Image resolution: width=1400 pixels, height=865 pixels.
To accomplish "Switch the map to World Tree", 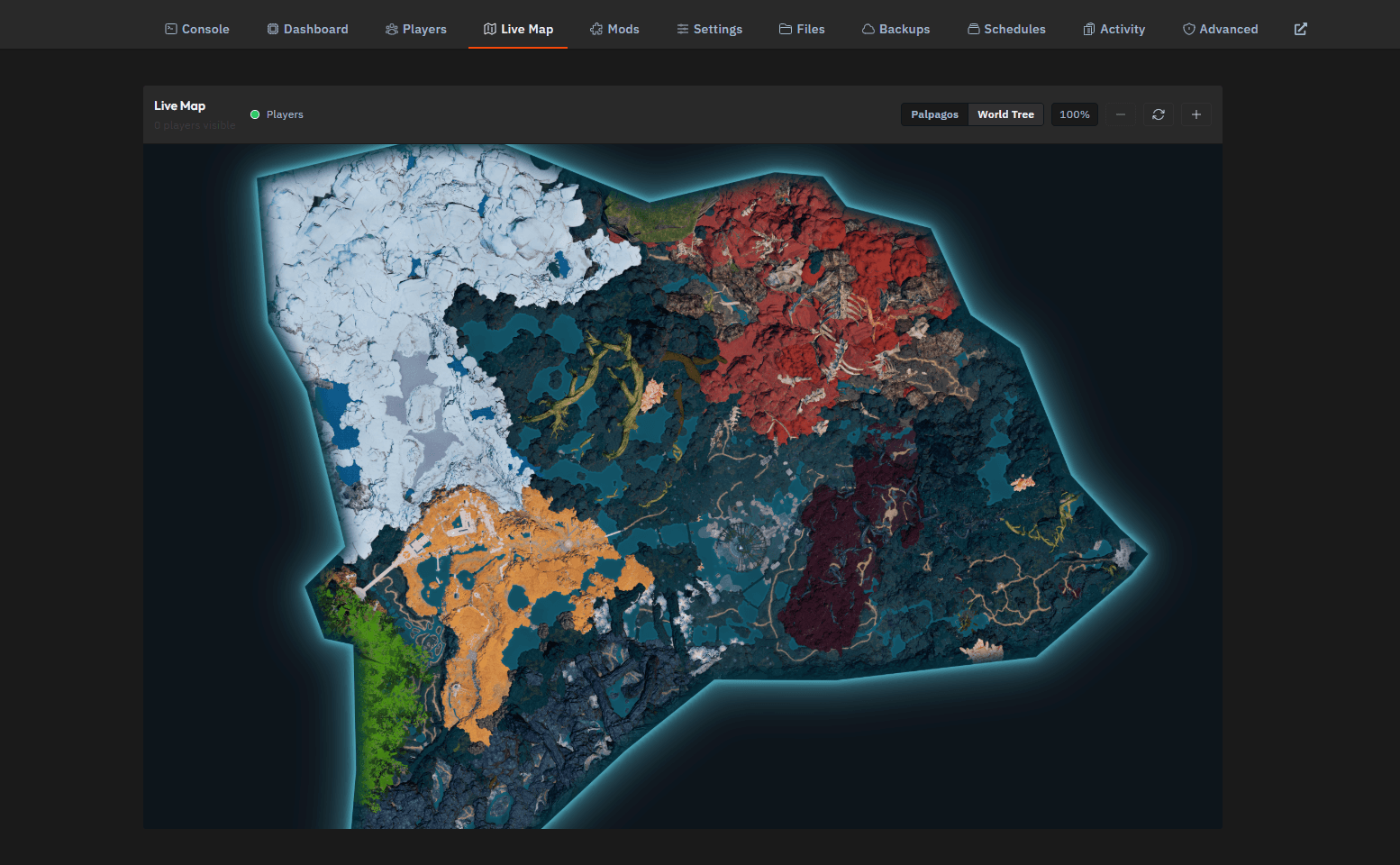I will click(1005, 114).
